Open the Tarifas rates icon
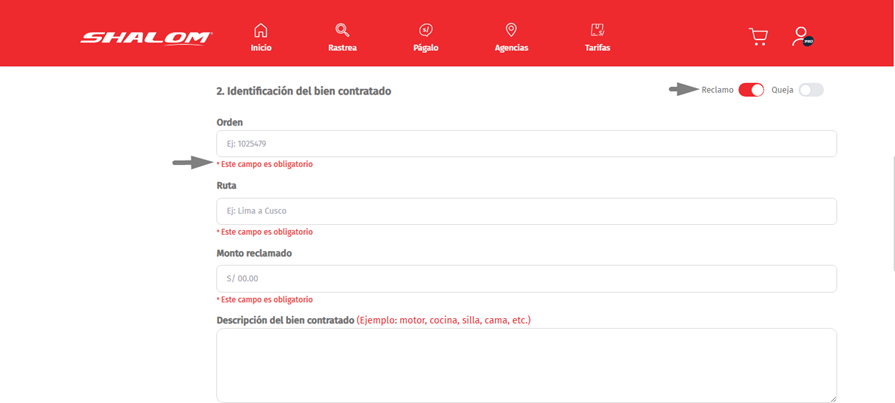The height and width of the screenshot is (403, 895). point(597,30)
